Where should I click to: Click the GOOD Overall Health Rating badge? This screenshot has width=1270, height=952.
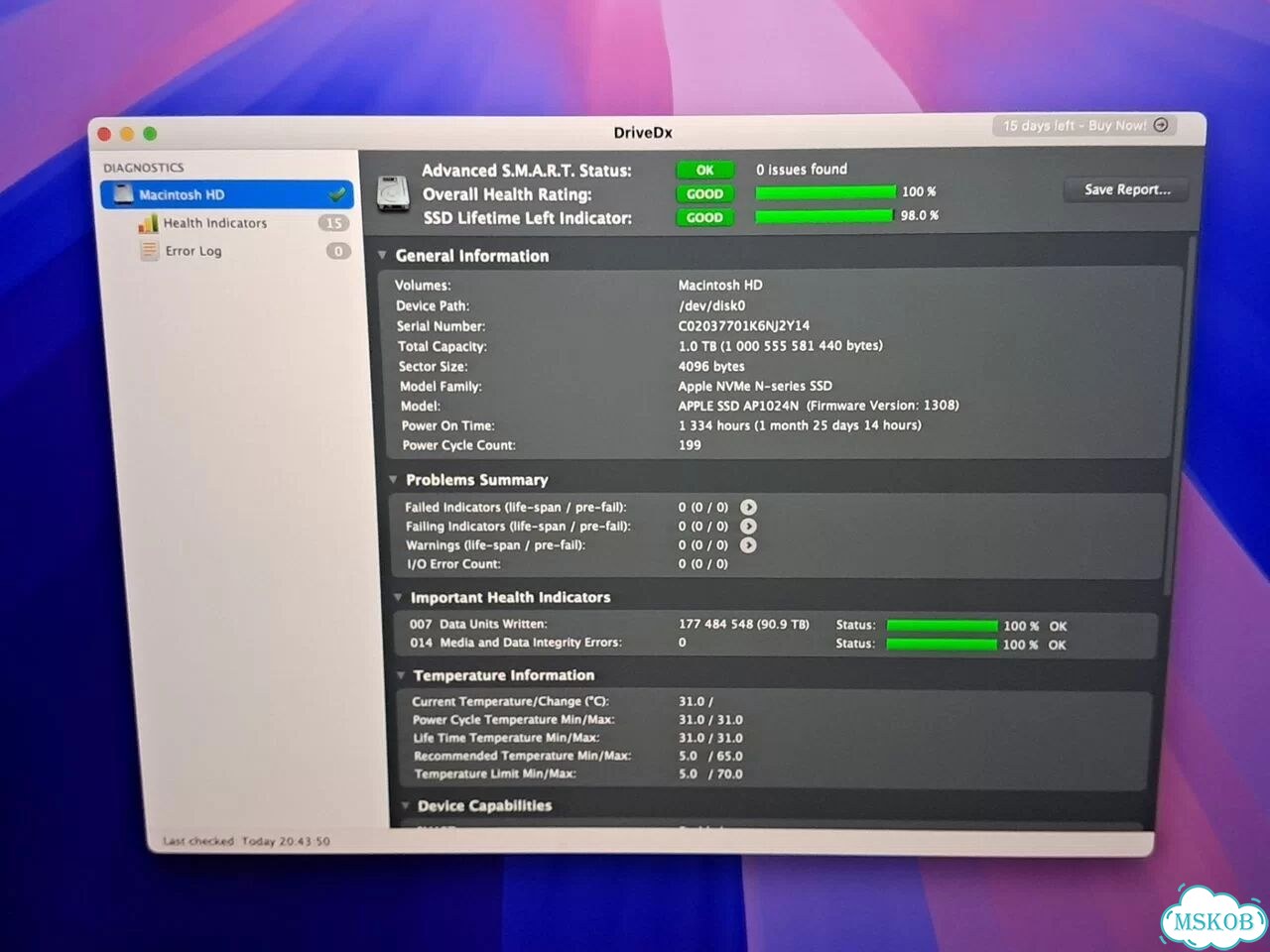pyautogui.click(x=704, y=193)
